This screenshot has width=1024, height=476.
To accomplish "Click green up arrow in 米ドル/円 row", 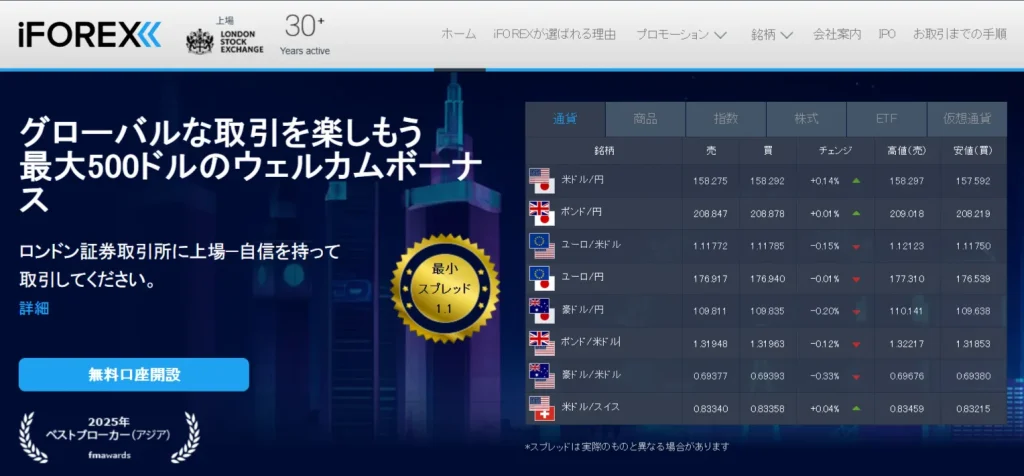I will [856, 181].
